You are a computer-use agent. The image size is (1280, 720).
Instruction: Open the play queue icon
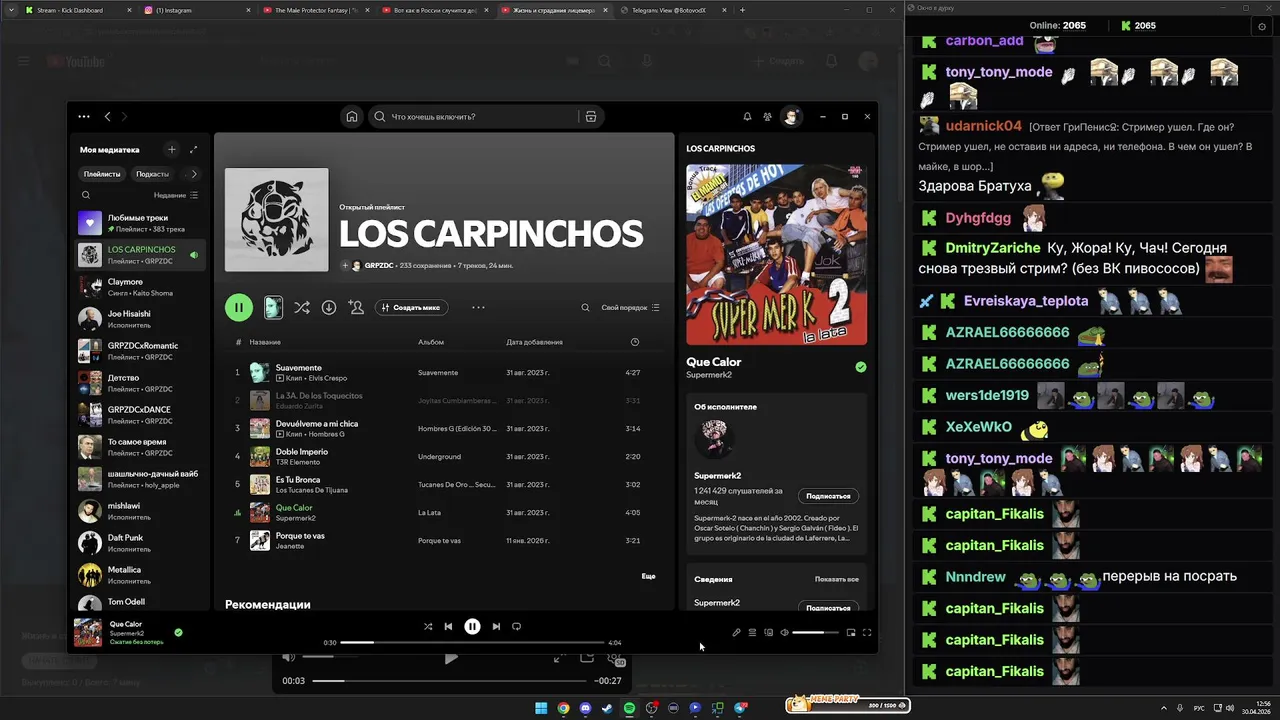tap(752, 633)
